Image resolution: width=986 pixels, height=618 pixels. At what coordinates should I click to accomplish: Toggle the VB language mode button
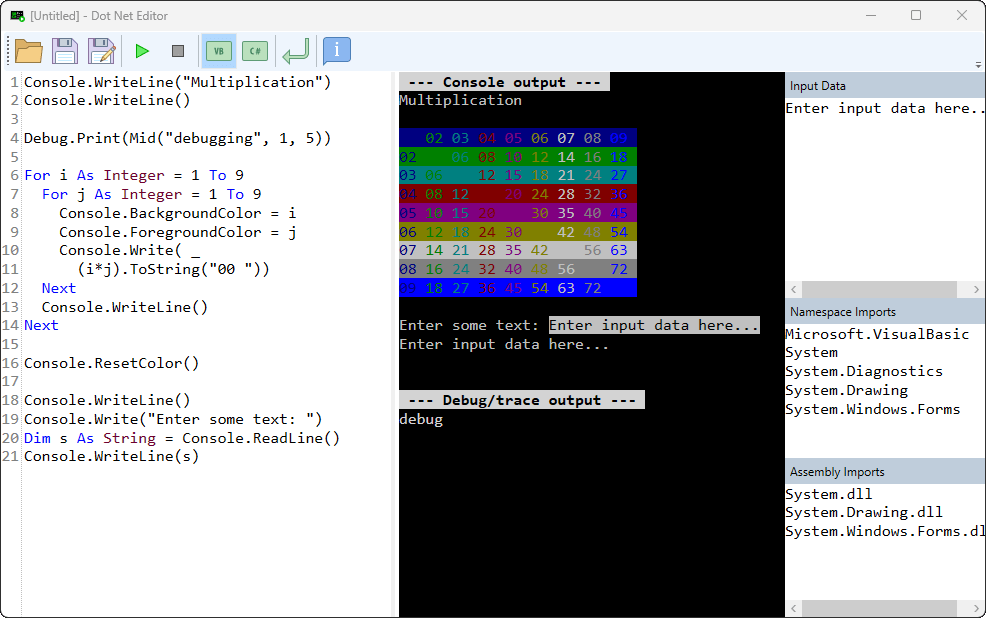219,51
